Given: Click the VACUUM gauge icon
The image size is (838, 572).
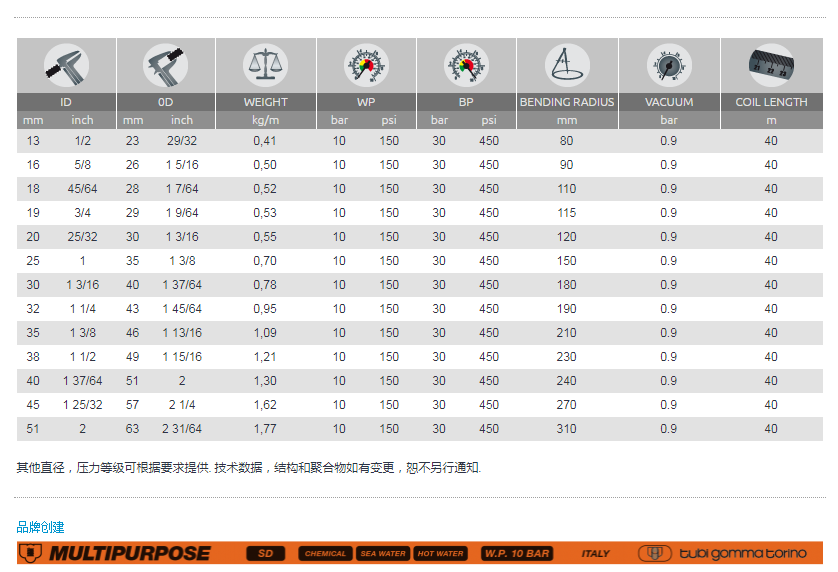Looking at the screenshot, I should pos(669,65).
